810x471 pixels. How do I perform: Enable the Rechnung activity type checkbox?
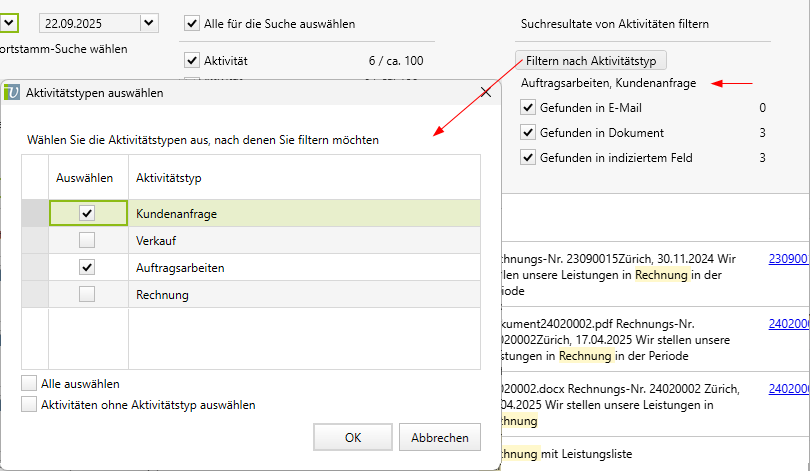point(87,294)
